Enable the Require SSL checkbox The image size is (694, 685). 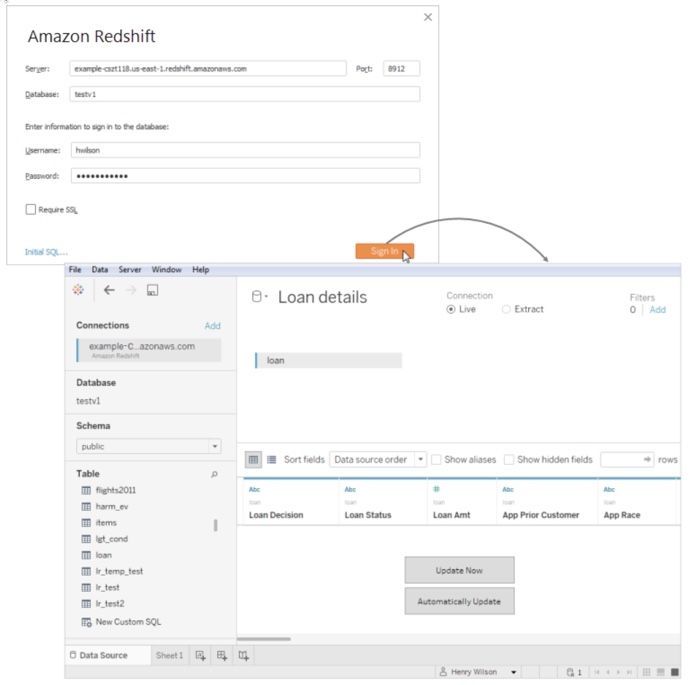point(31,209)
